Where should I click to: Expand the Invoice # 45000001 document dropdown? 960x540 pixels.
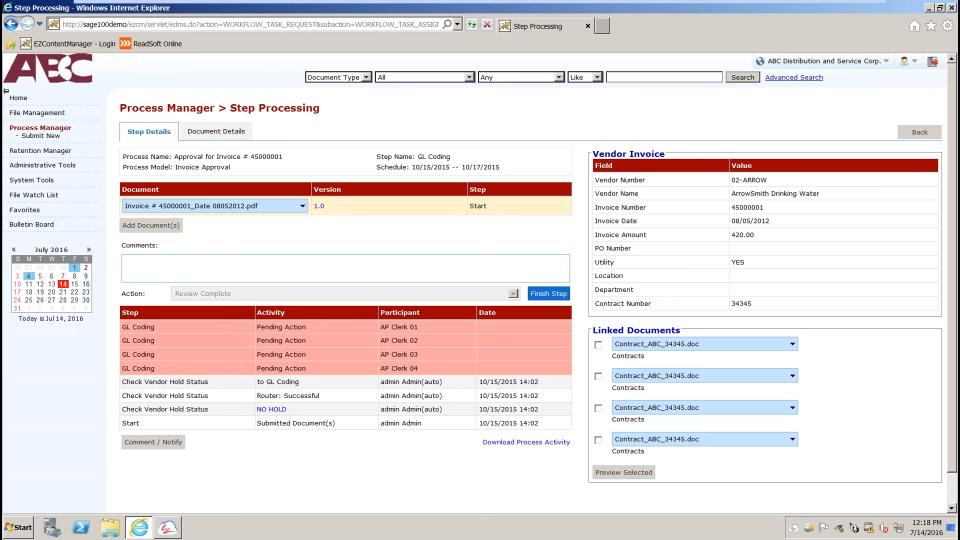tap(302, 206)
